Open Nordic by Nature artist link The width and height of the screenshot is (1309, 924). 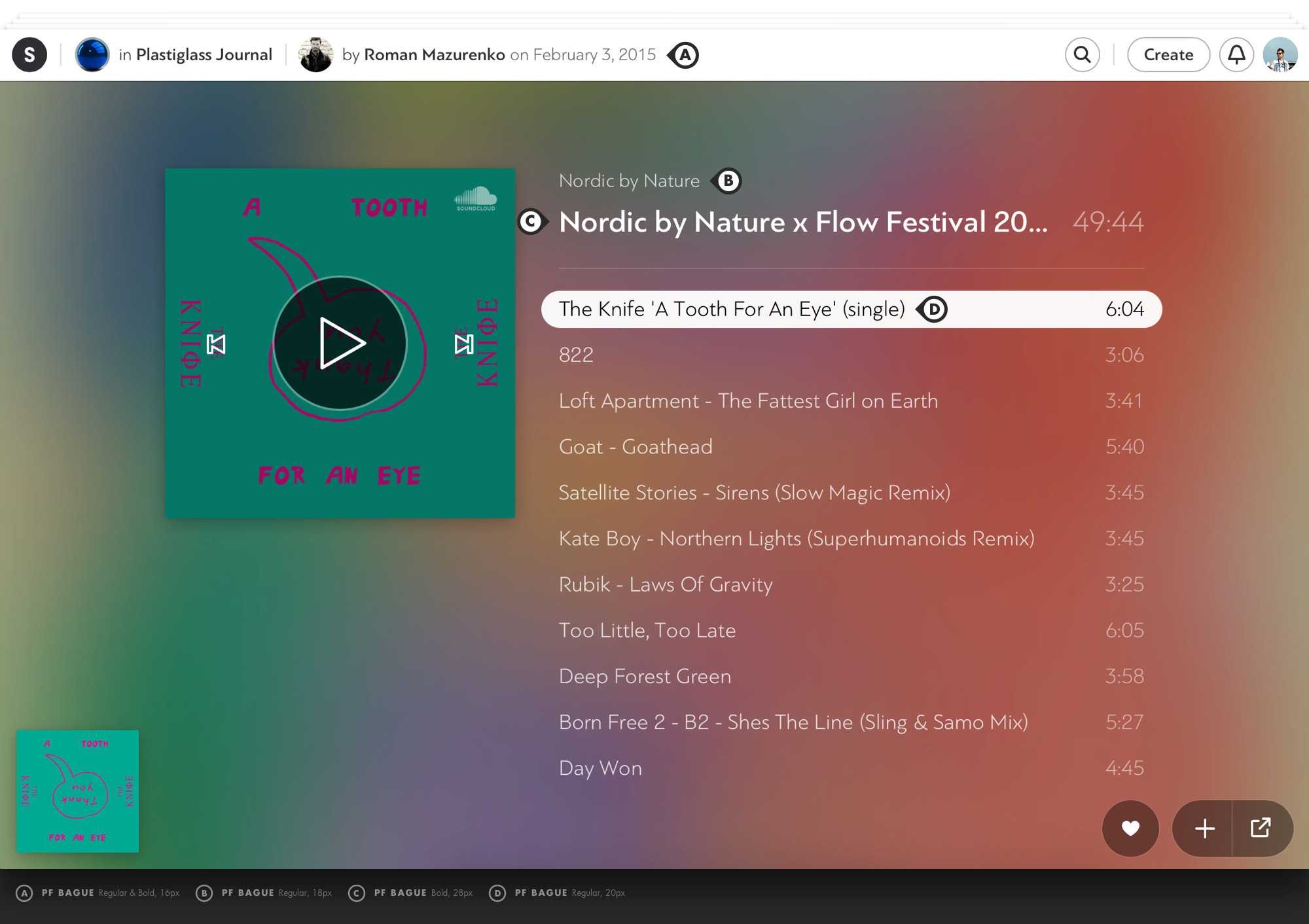click(x=628, y=181)
